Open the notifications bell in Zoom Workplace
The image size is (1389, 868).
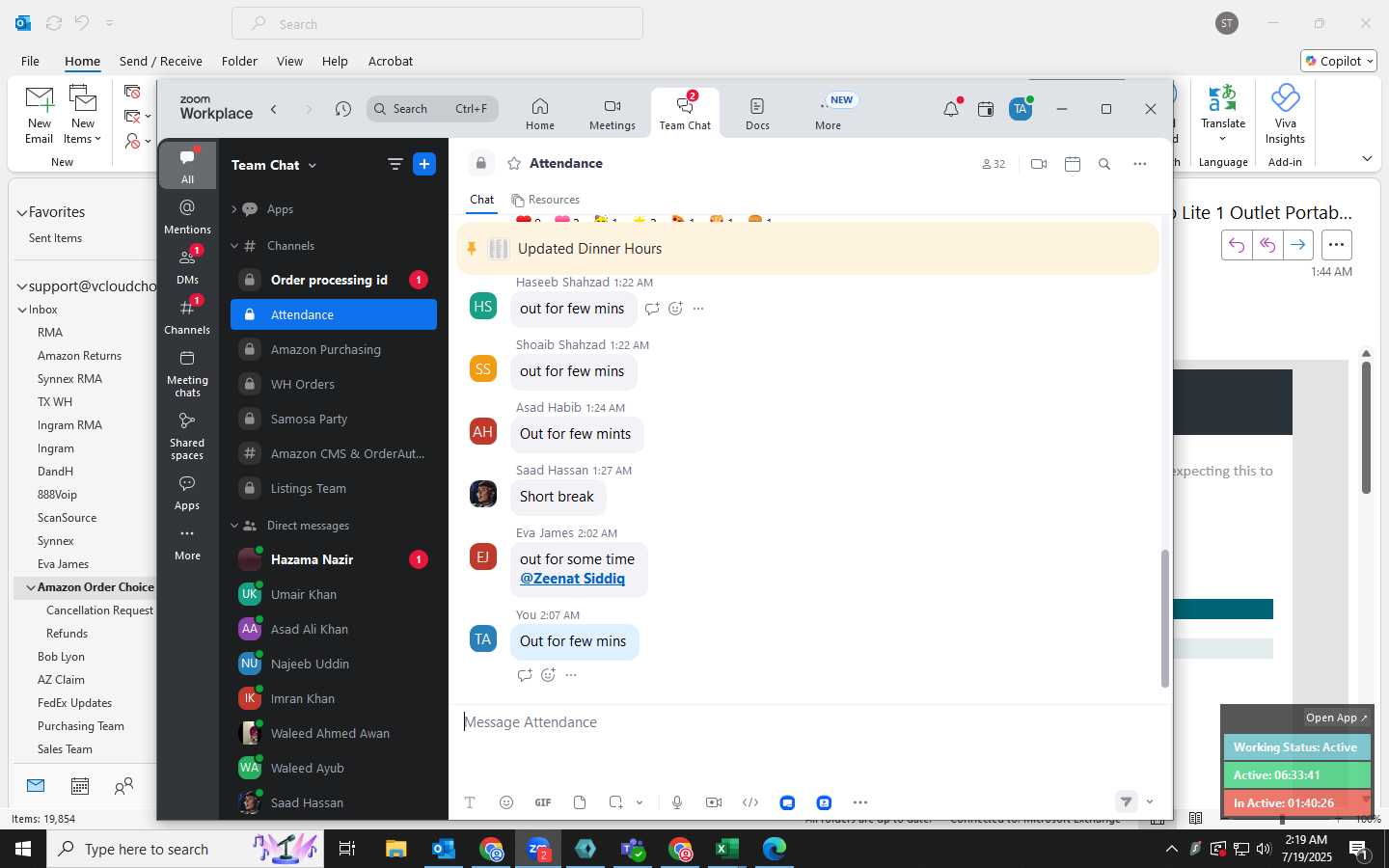click(x=951, y=109)
